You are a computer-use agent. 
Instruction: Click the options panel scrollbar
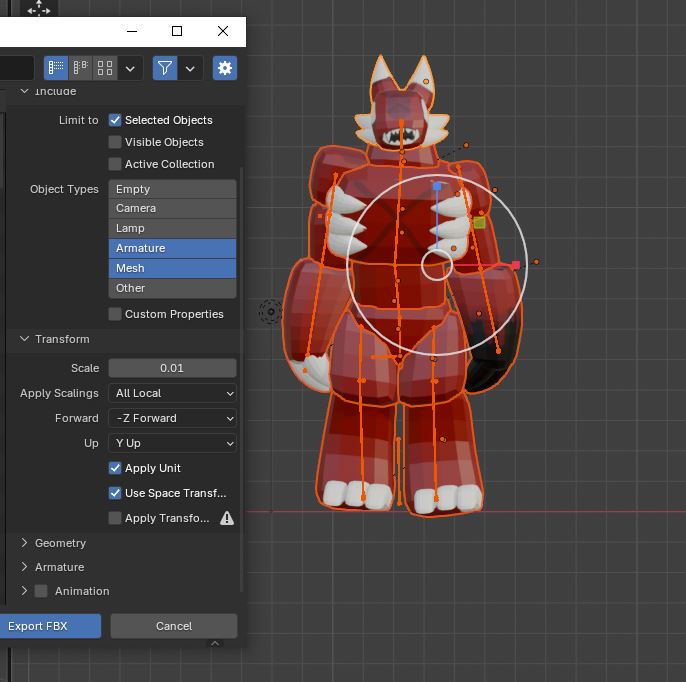click(242, 379)
